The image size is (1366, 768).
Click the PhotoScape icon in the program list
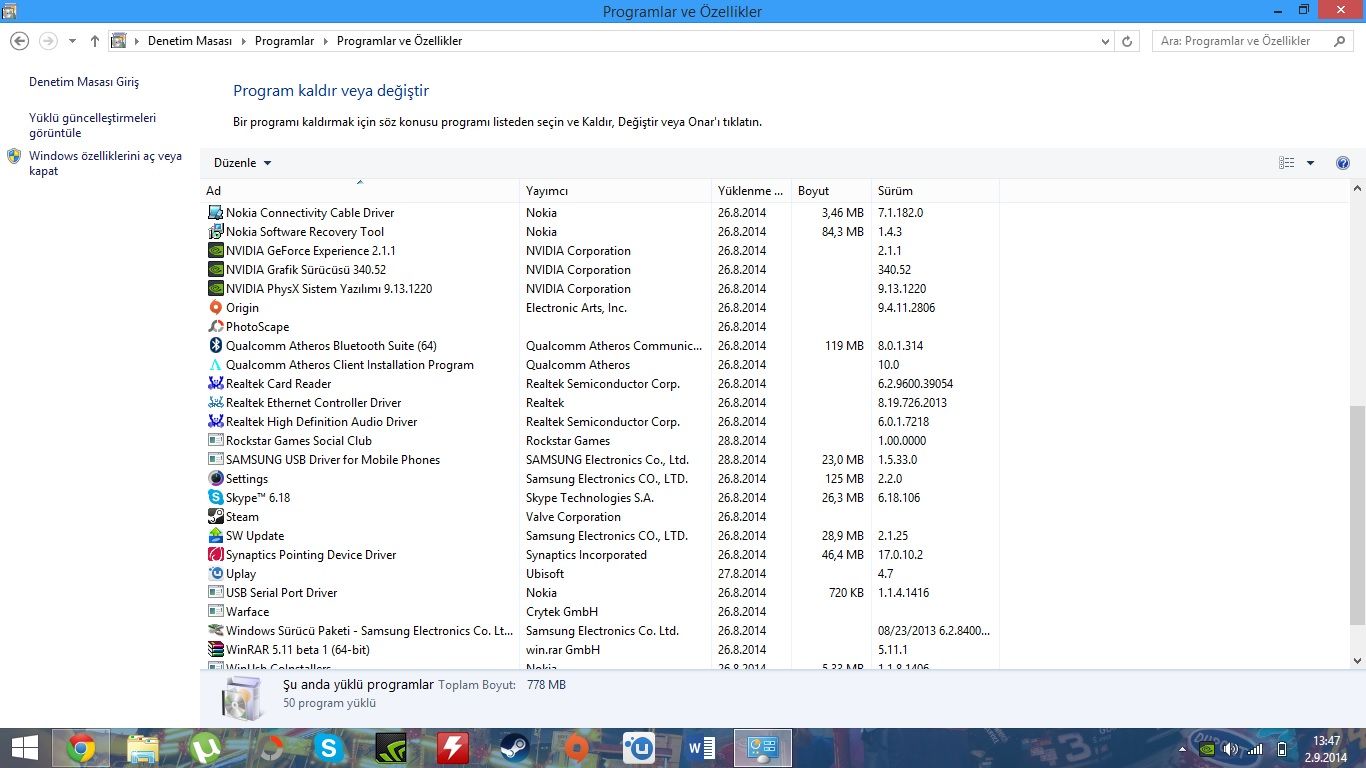[x=215, y=327]
